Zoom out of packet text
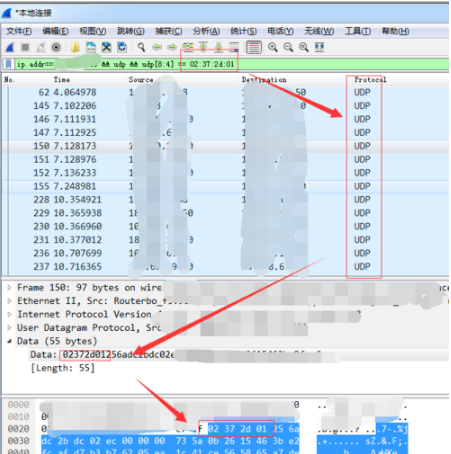The image size is (451, 454). click(x=288, y=47)
